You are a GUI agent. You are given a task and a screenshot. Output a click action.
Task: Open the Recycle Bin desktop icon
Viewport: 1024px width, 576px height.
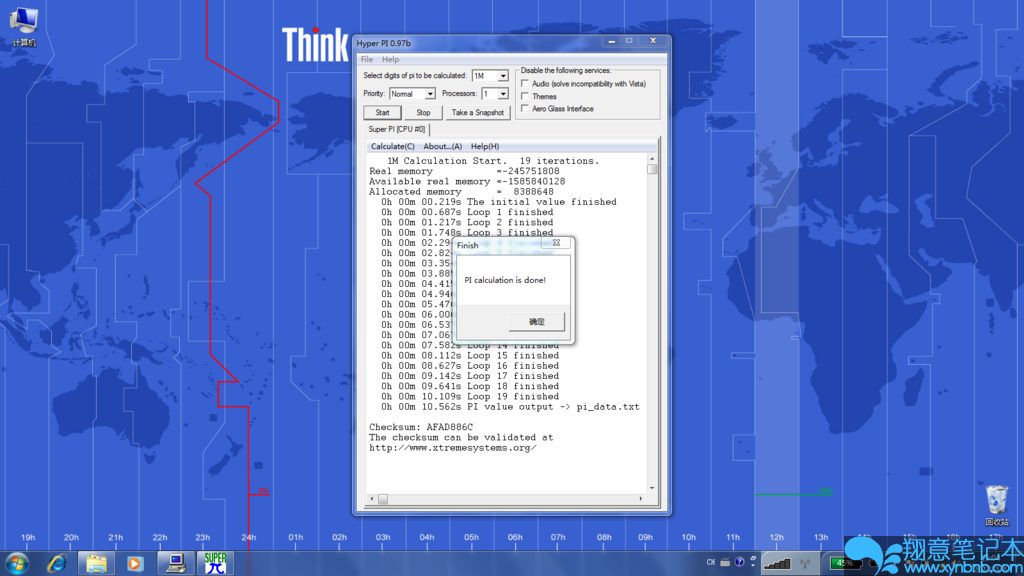point(997,505)
